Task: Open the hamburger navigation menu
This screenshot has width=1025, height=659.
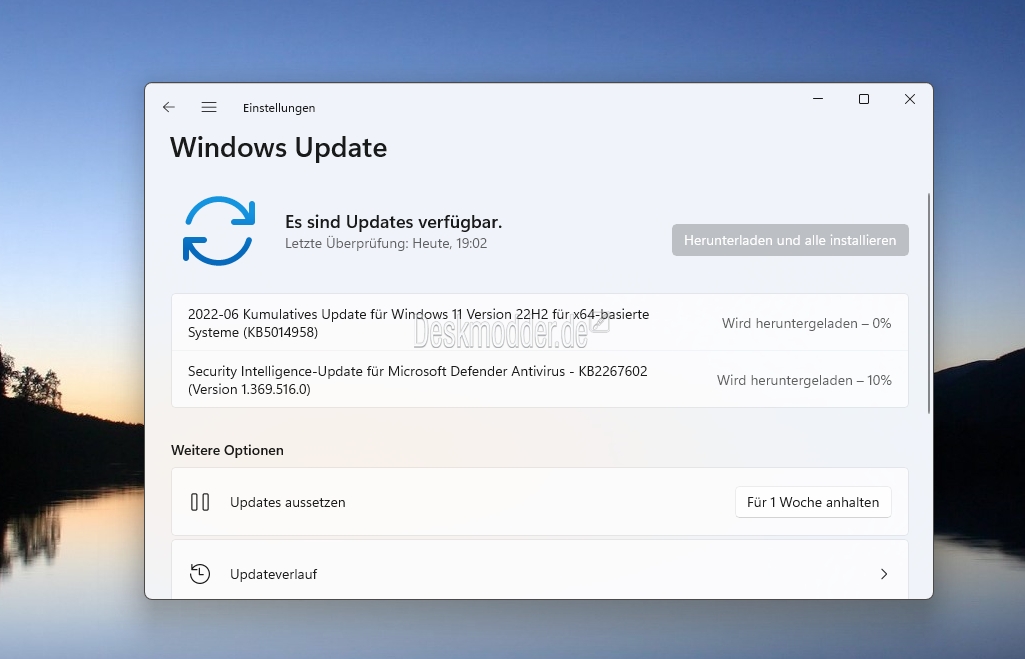Action: [209, 107]
